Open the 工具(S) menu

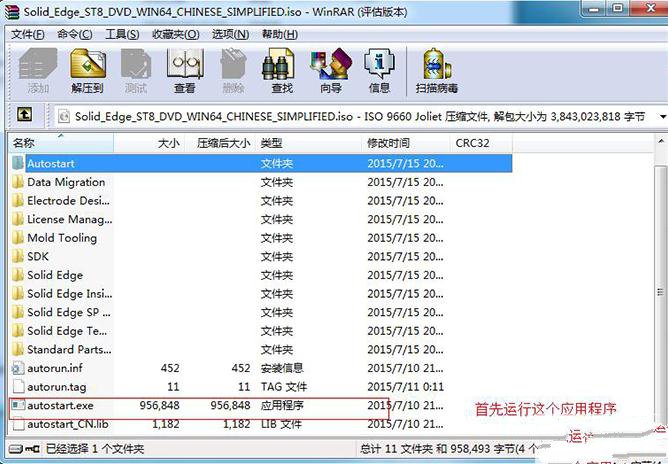(122, 34)
